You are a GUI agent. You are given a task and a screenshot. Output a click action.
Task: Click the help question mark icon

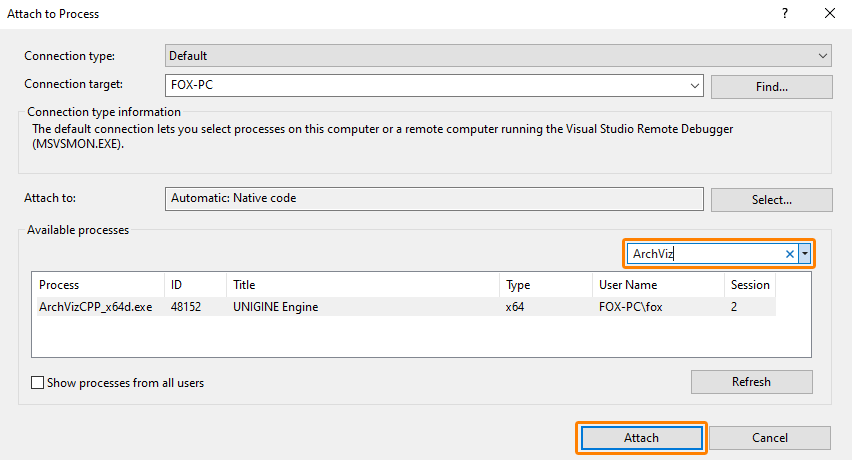point(783,14)
